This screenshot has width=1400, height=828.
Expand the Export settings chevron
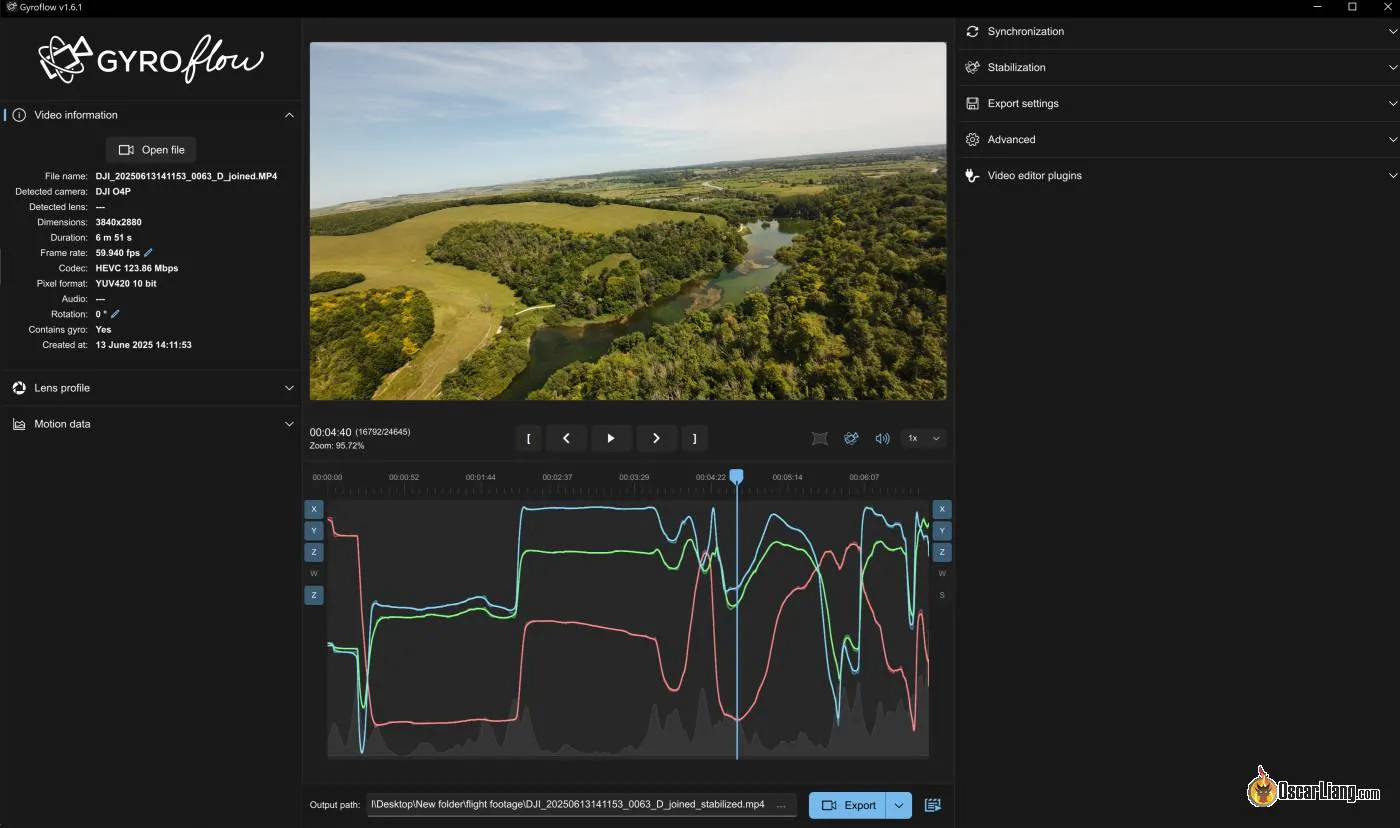coord(1393,104)
